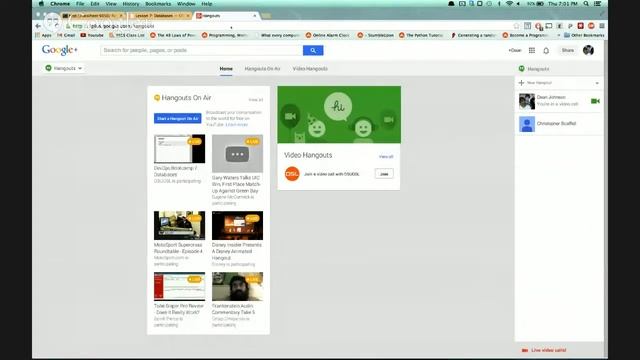Click the Learn more link

point(237,124)
